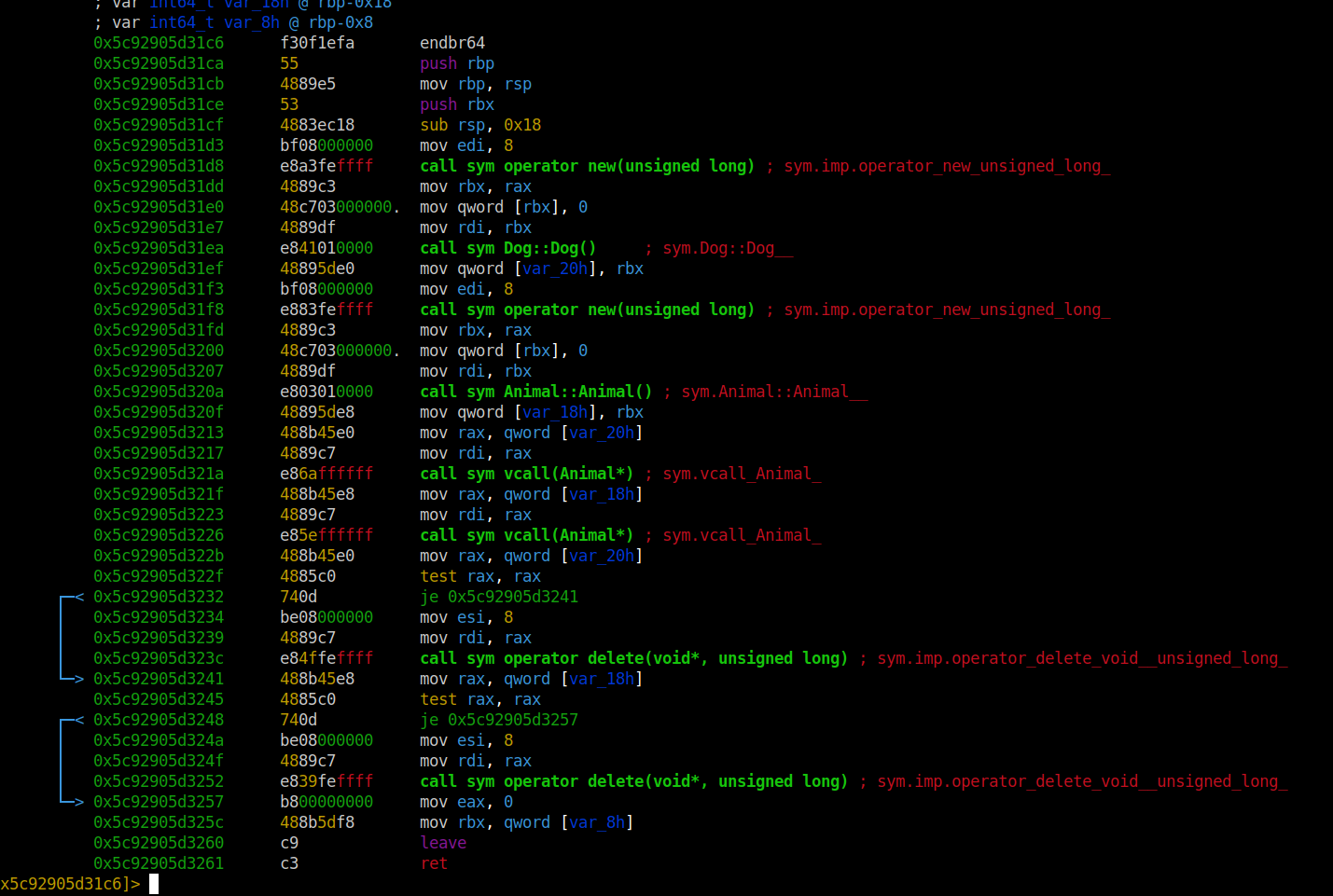1333x896 pixels.
Task: Click the var_8h variable declaration comment
Action: pos(233,22)
